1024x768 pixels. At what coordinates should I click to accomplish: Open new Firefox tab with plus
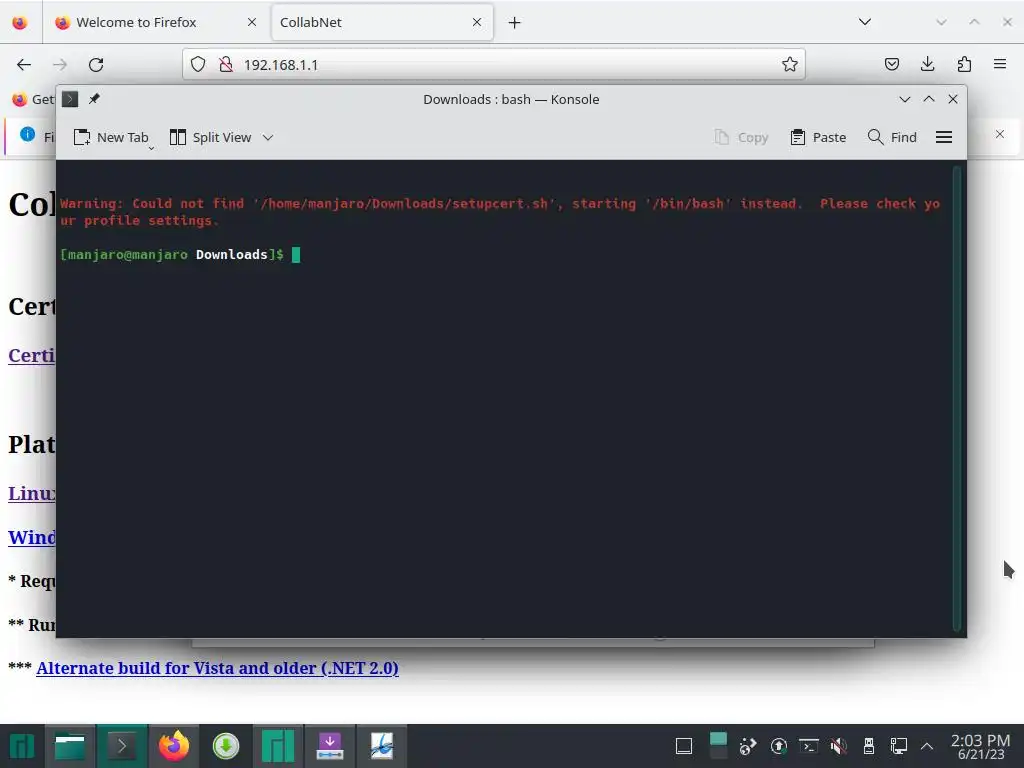point(515,23)
